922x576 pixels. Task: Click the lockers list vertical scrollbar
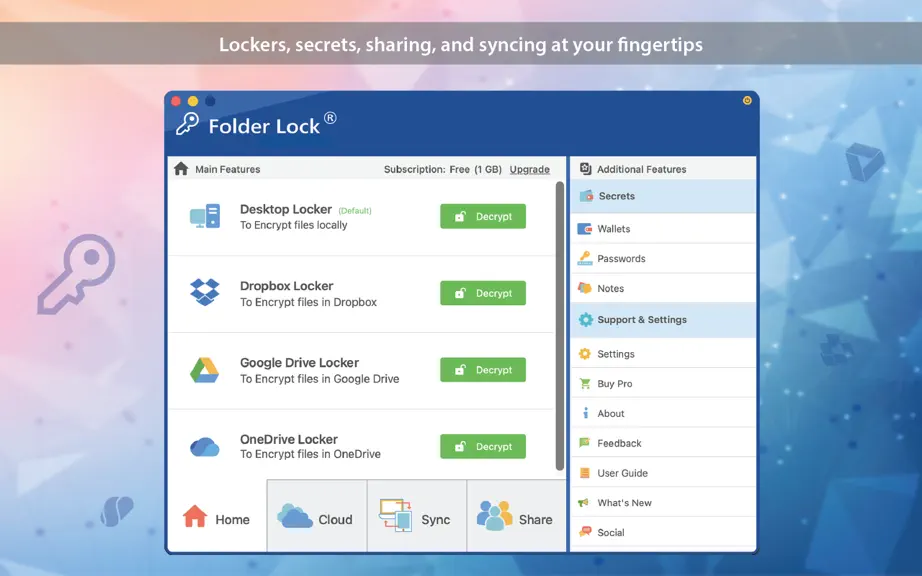560,326
